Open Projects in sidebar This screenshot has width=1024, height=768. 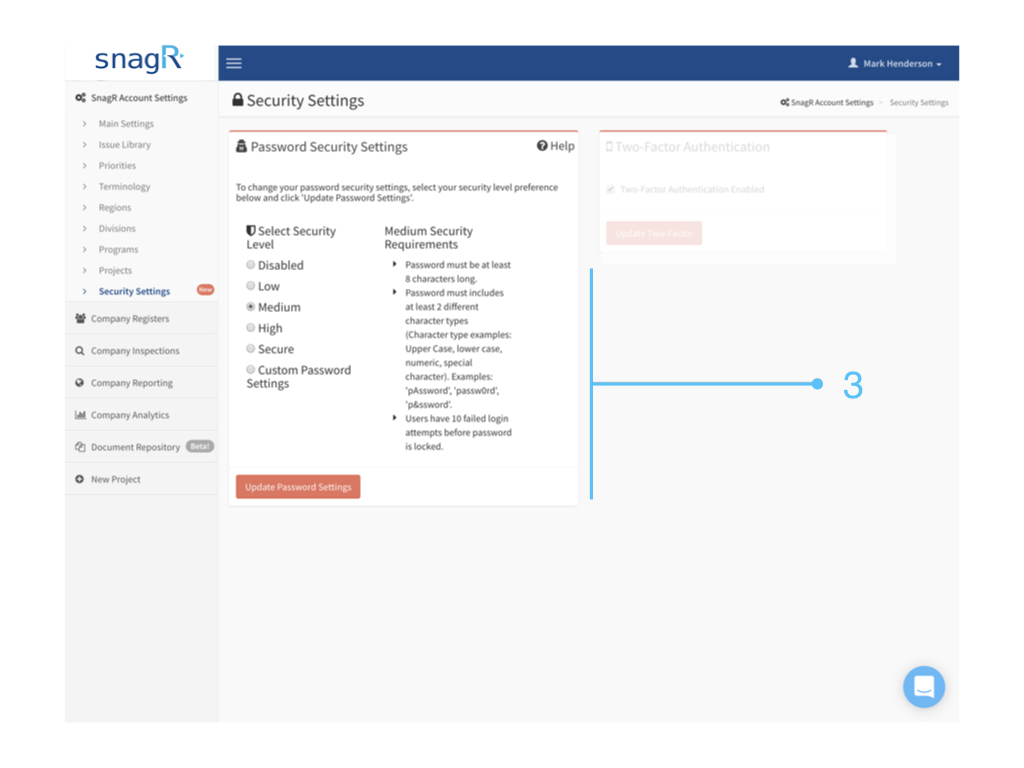[x=115, y=270]
